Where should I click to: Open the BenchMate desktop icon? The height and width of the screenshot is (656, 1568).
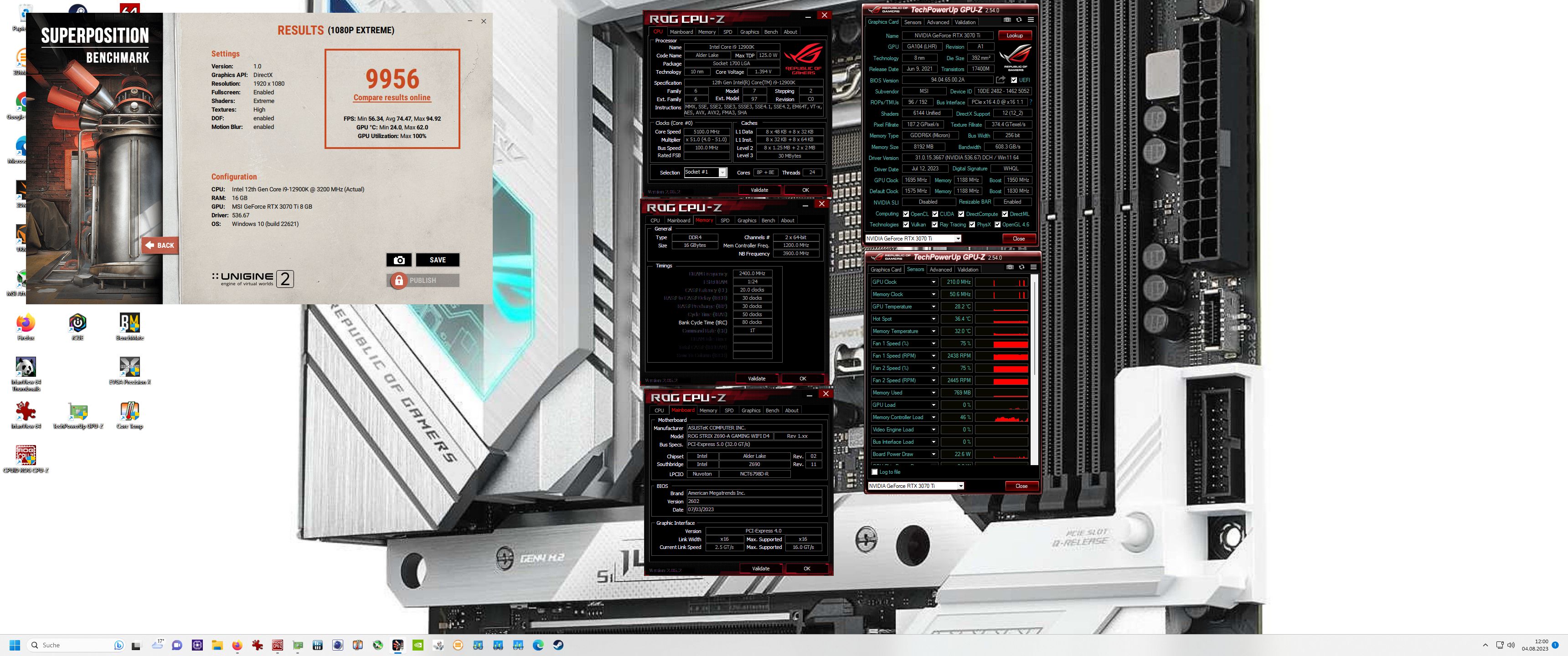pos(129,326)
